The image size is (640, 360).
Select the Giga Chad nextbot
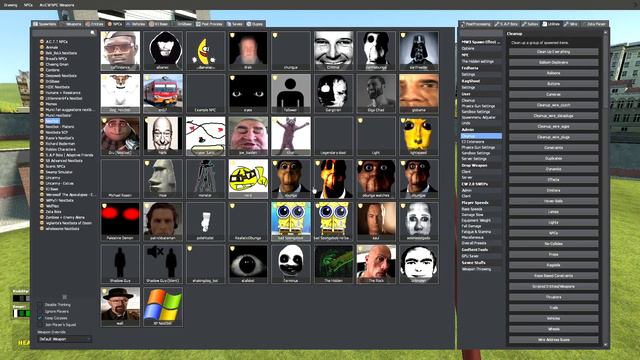tap(376, 93)
